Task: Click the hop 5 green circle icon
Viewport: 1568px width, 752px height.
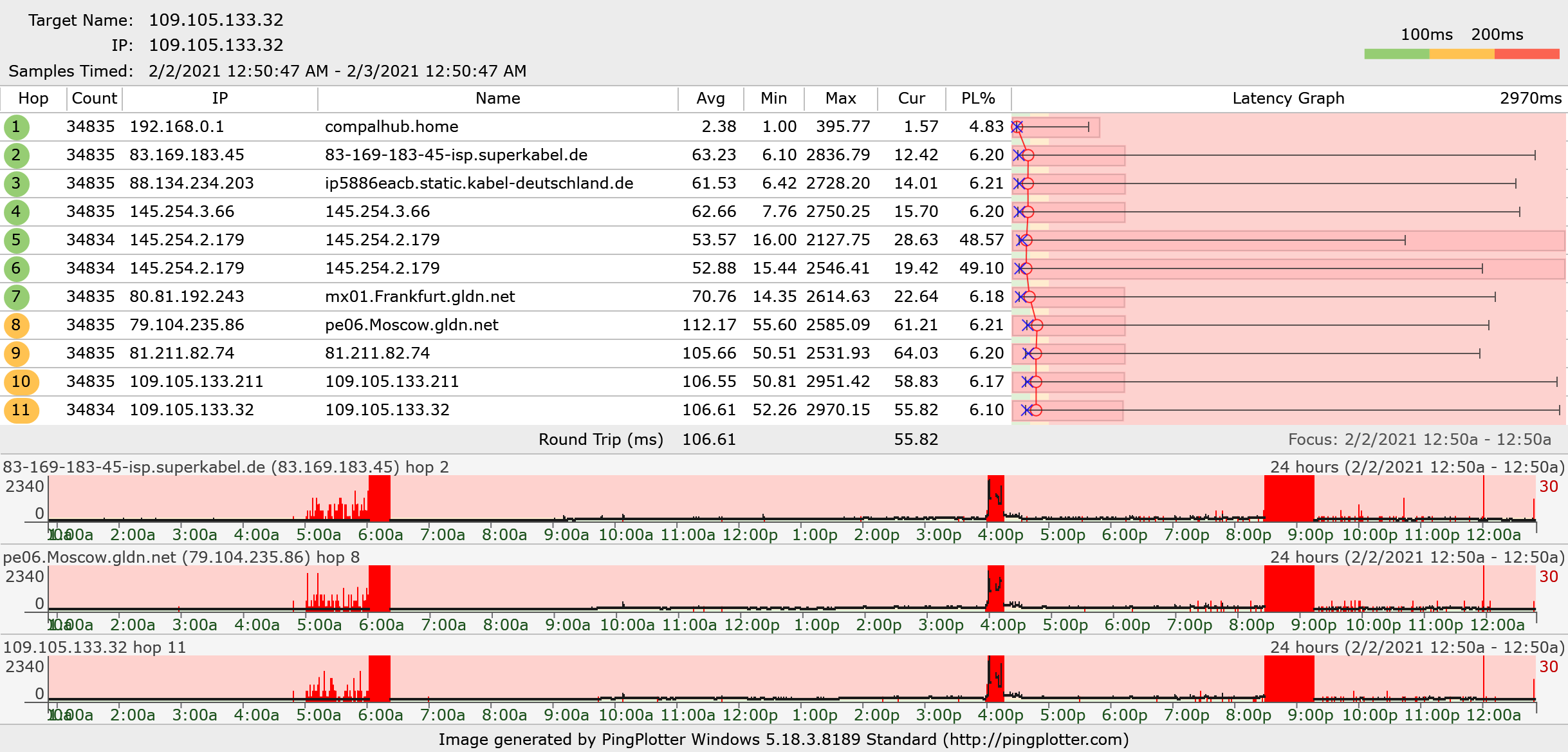Action: 16,240
